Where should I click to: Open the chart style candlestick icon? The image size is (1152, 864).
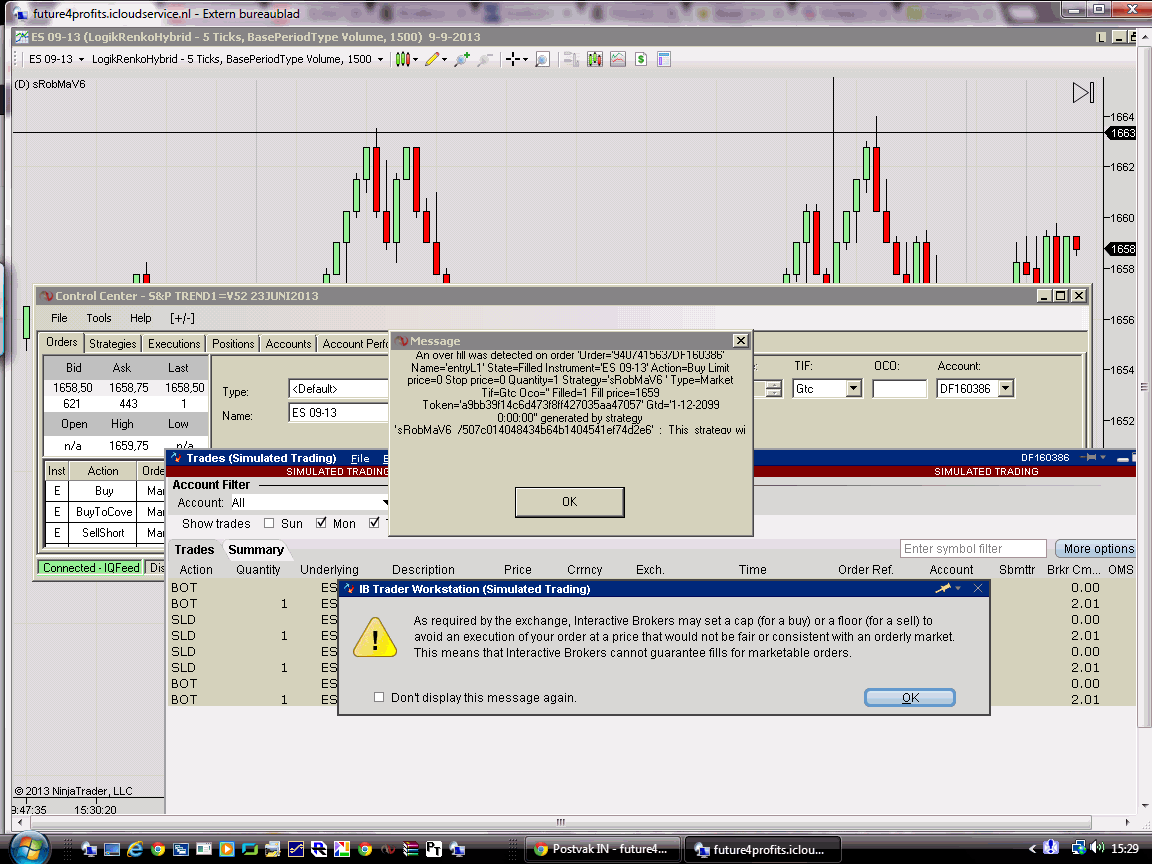[402, 59]
